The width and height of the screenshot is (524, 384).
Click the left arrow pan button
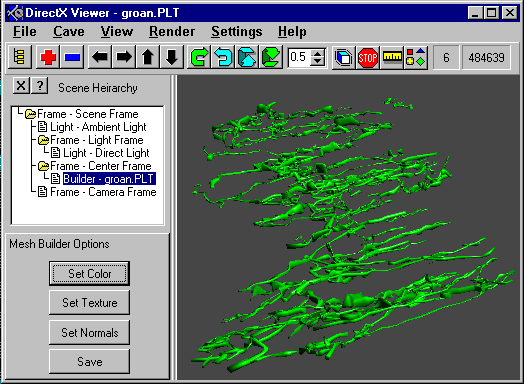pos(100,57)
